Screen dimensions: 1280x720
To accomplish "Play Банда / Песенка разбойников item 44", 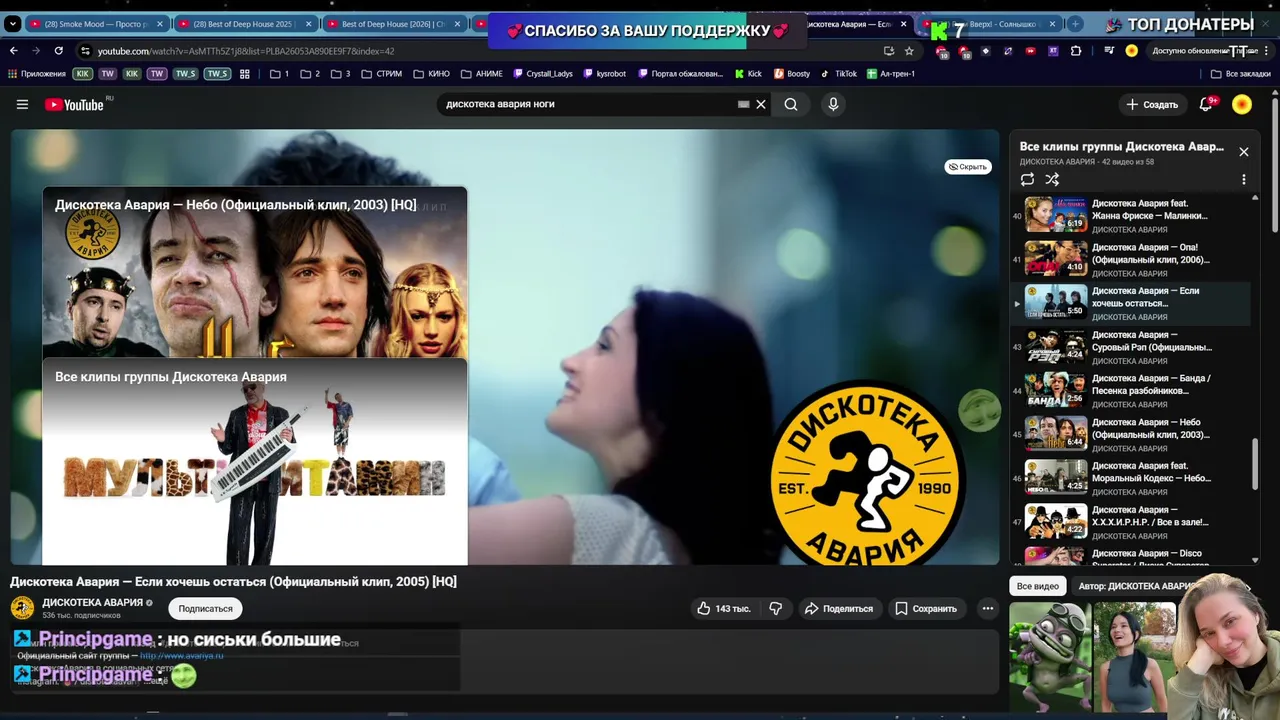I will pos(1132,390).
